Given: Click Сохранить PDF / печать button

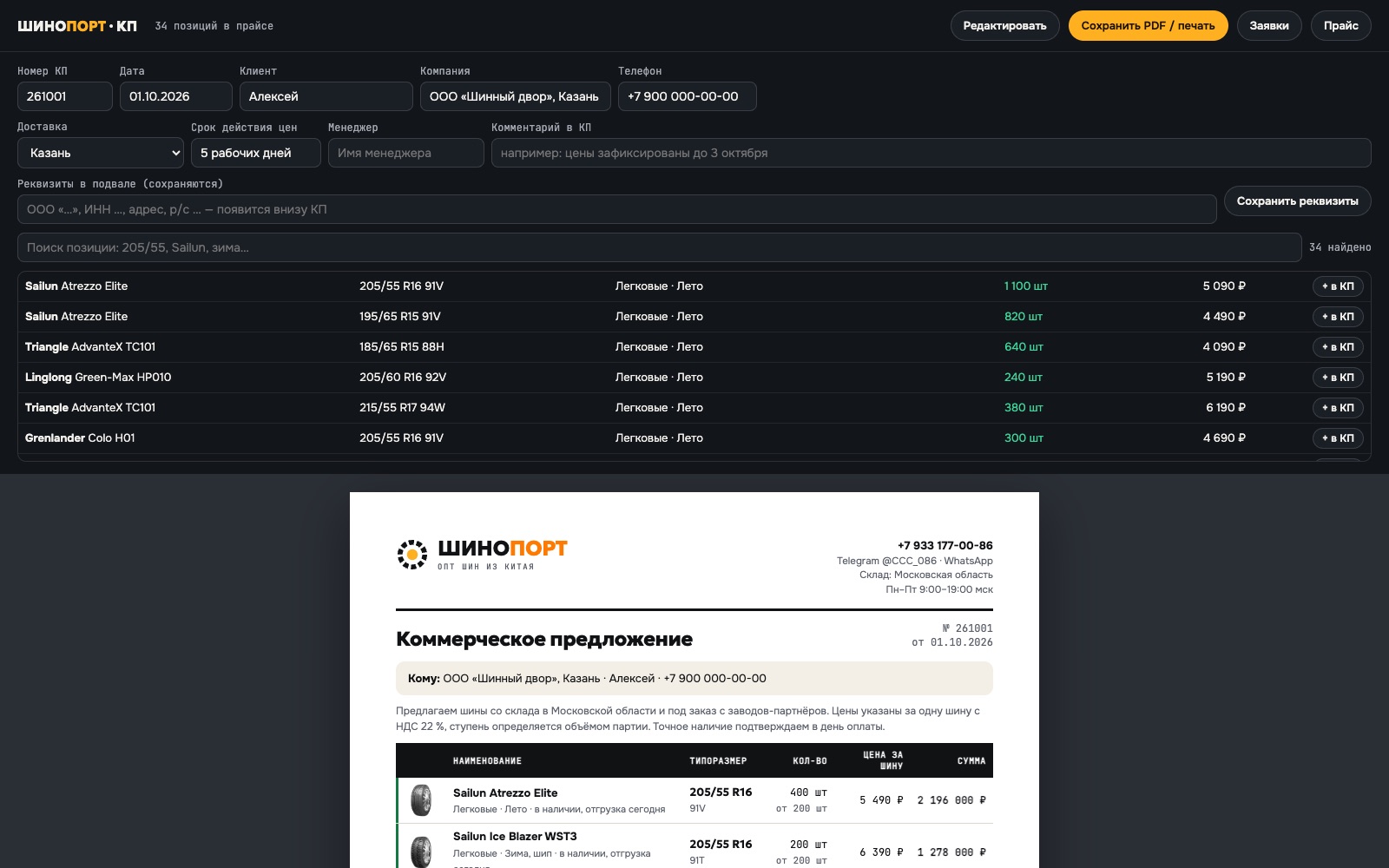Looking at the screenshot, I should 1148,26.
